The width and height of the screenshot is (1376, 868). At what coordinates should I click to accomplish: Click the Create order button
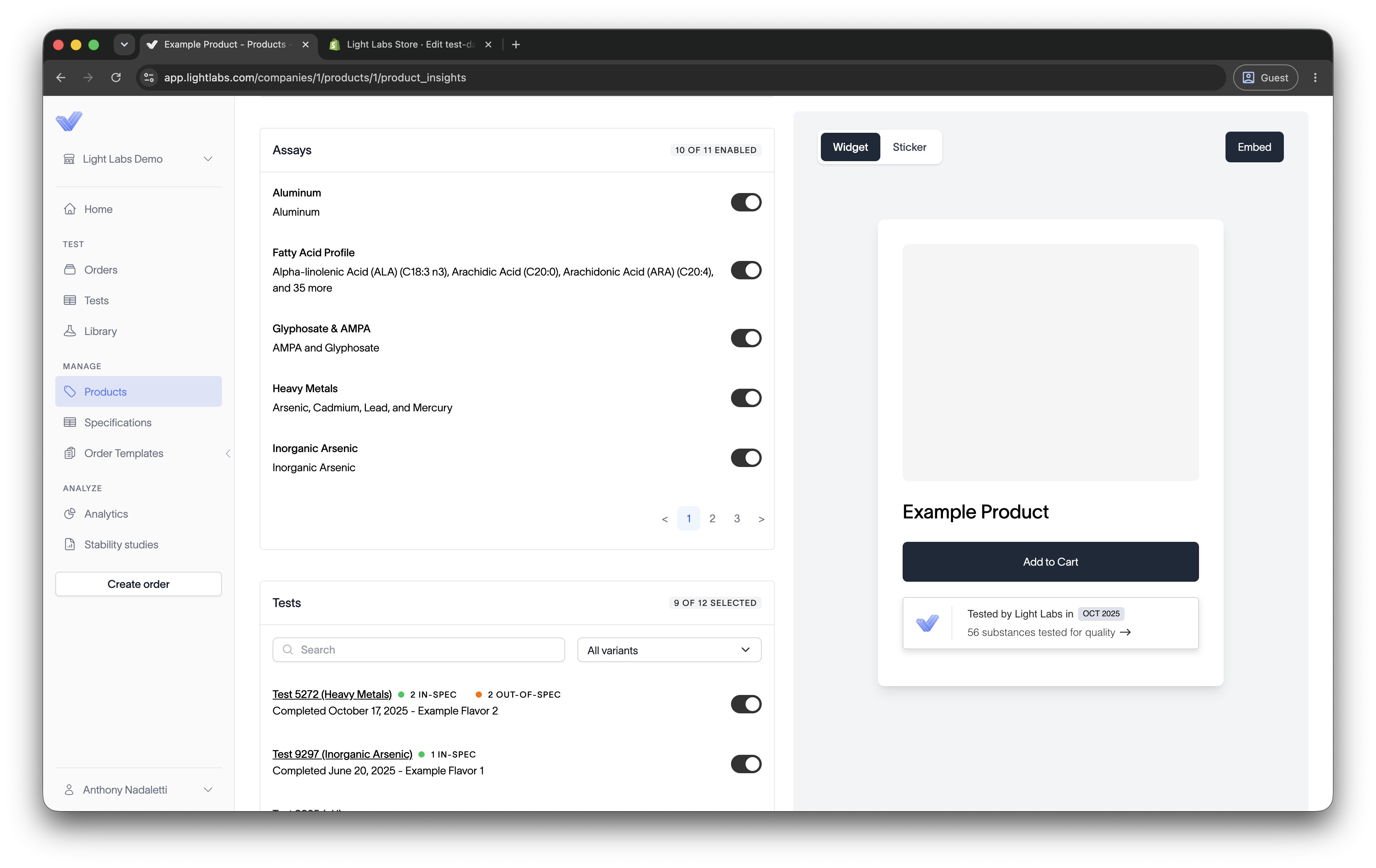[138, 584]
